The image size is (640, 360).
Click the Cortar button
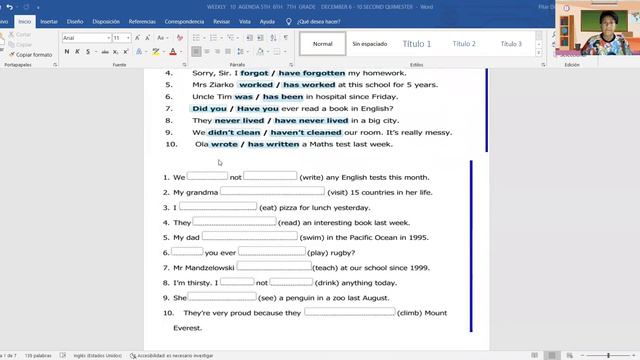[x=20, y=35]
